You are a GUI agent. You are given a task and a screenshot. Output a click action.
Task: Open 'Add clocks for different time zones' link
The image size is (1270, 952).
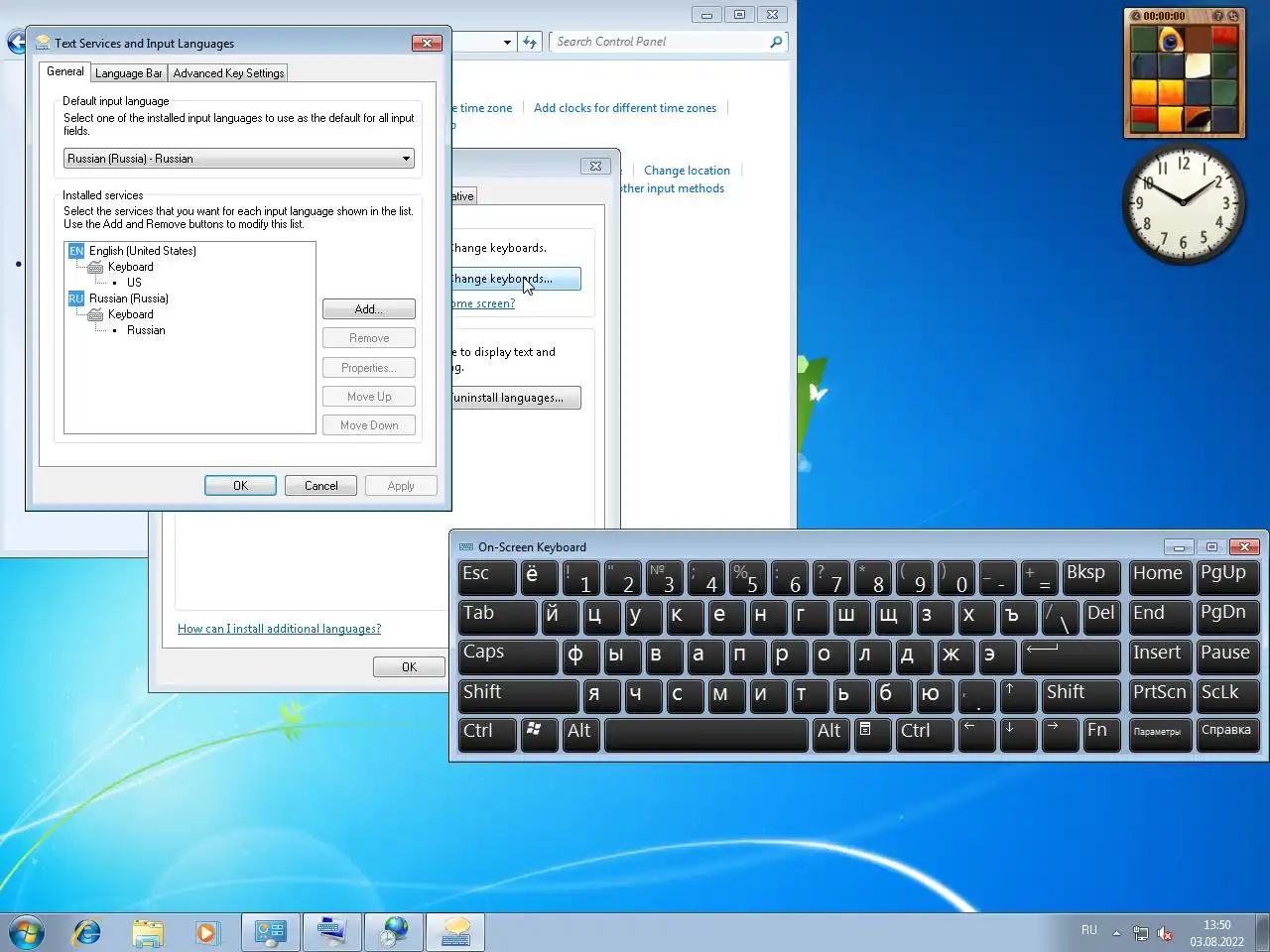(x=625, y=108)
